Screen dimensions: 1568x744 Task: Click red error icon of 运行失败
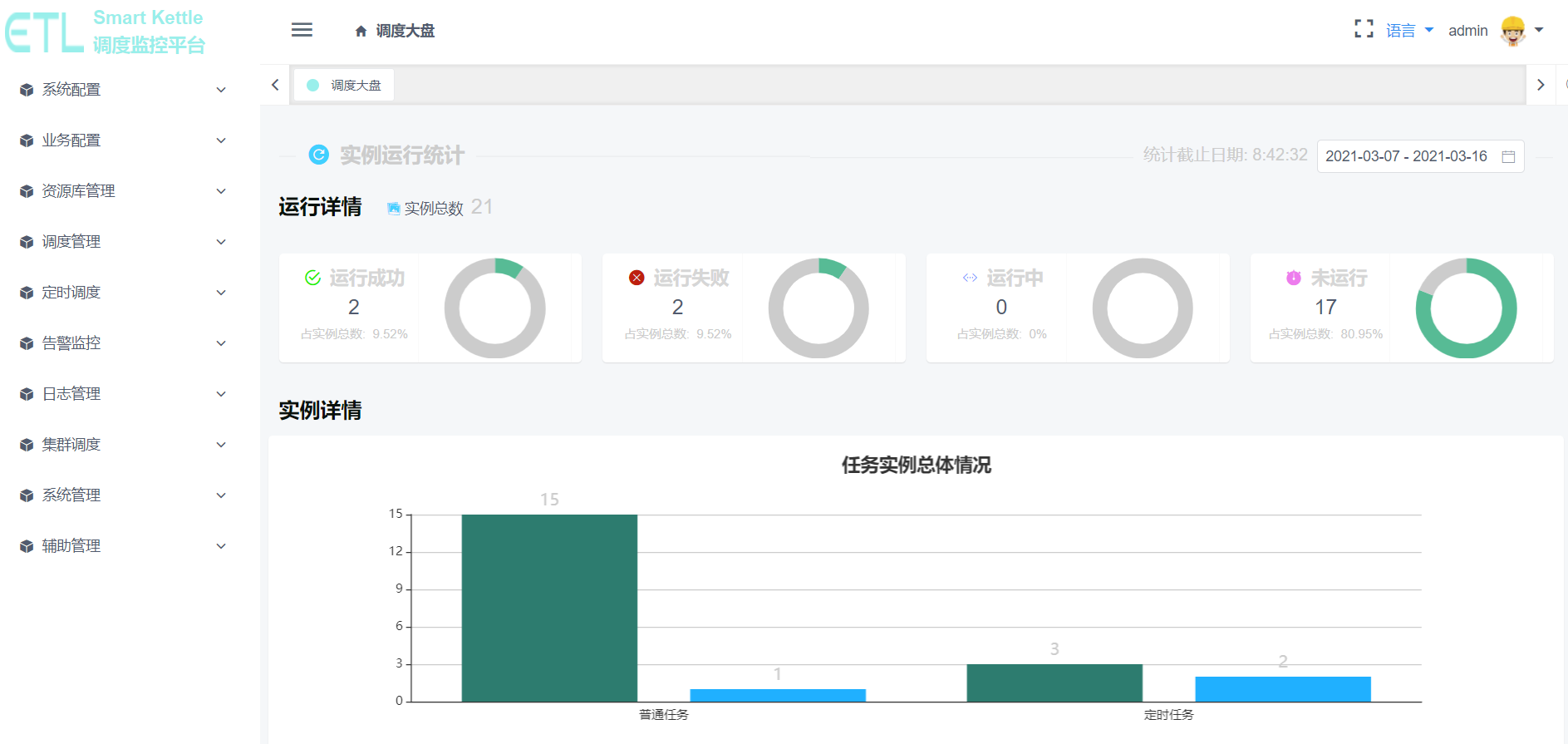tap(637, 278)
